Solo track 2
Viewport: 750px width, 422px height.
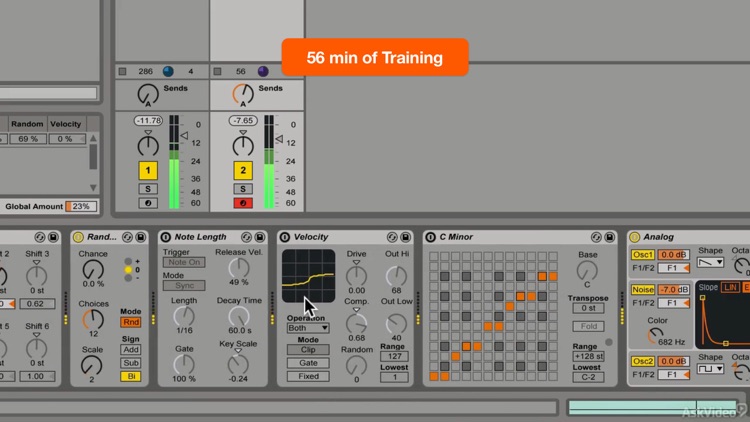(x=243, y=189)
